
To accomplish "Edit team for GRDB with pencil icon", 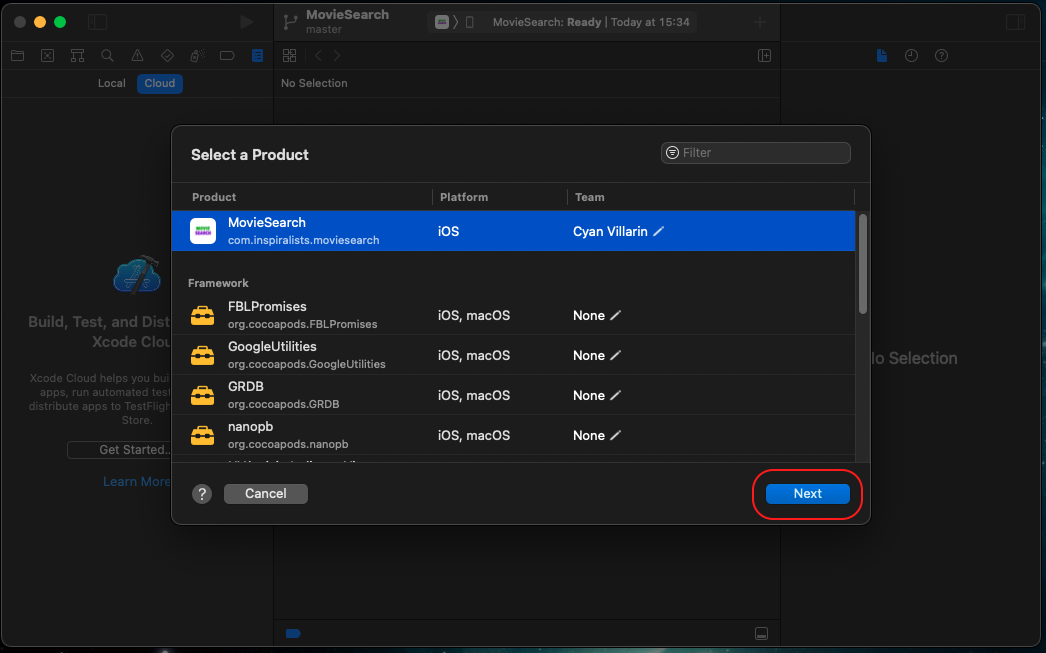I will (616, 396).
